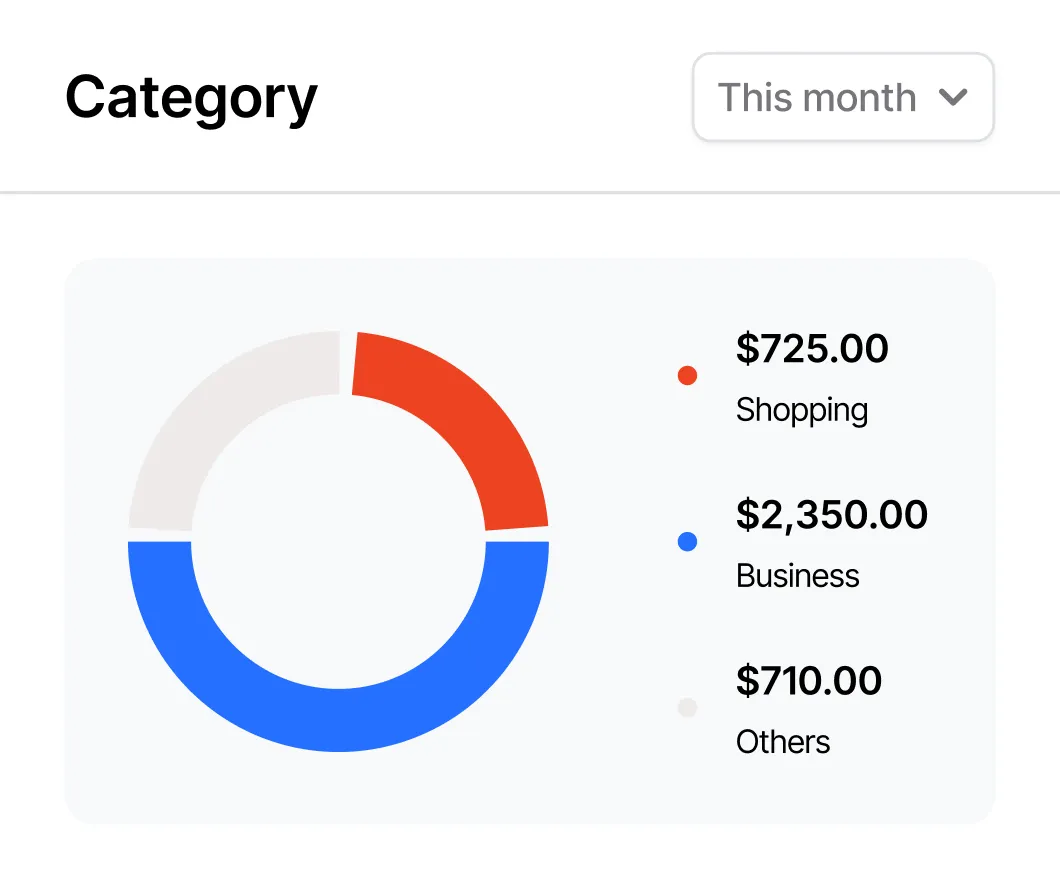The width and height of the screenshot is (1060, 889).
Task: Click the blue Business legend dot
Action: tap(687, 542)
